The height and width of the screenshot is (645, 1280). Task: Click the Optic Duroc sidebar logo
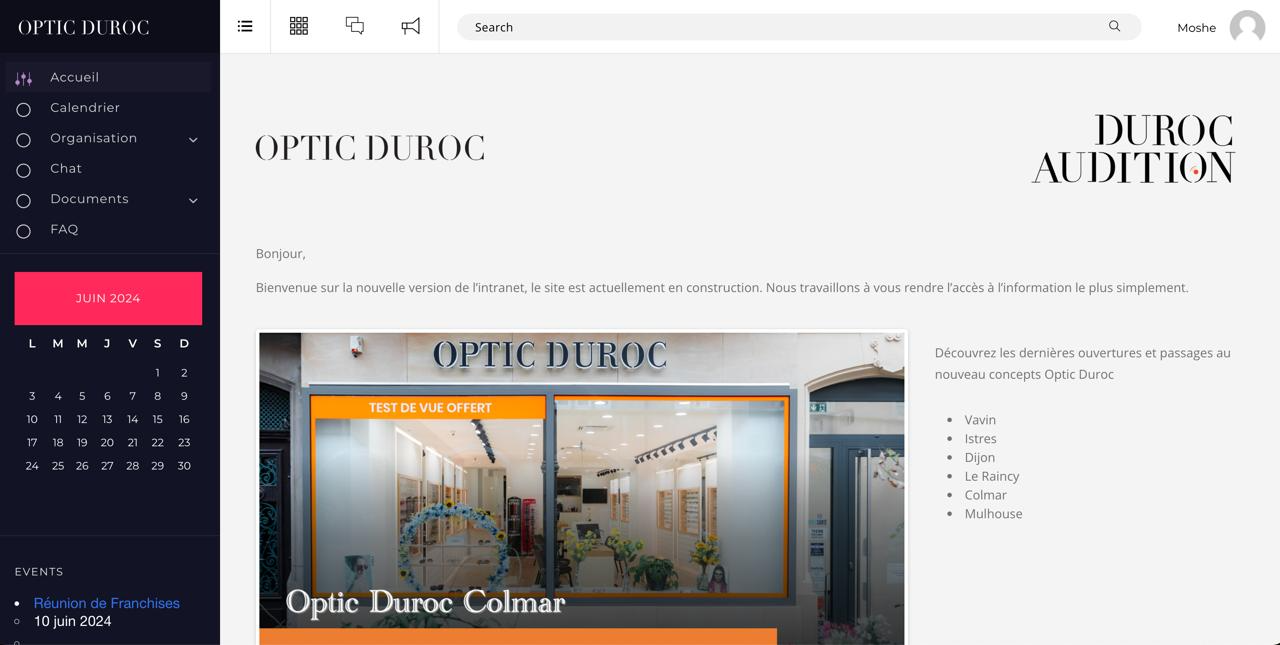[84, 27]
